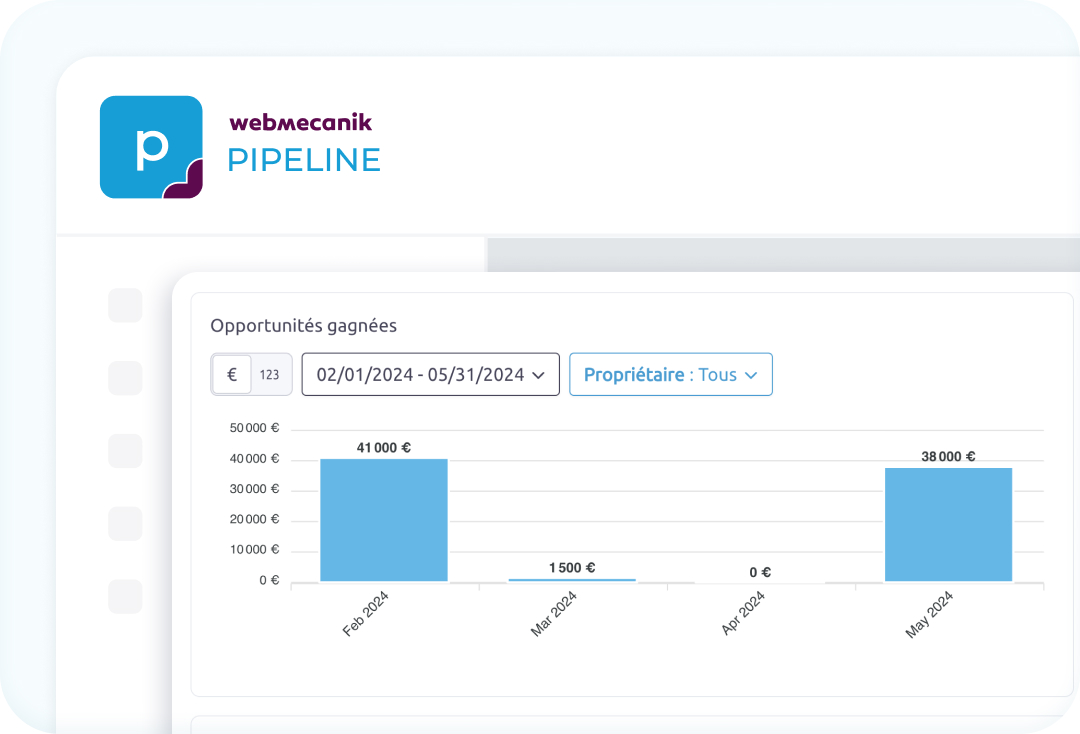Viewport: 1080px width, 734px height.
Task: Open the 02/01/2024 - 05/31/2024 date range dropdown
Action: click(430, 375)
